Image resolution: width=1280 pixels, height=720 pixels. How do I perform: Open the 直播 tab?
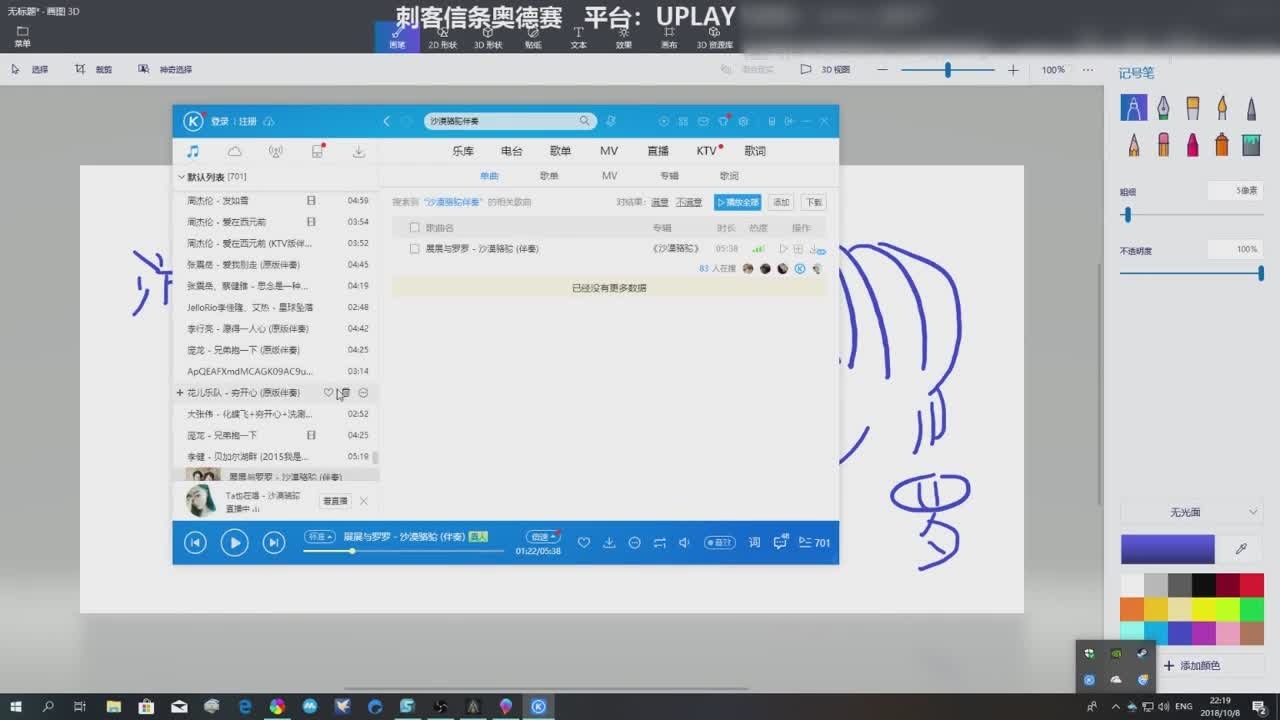click(x=658, y=151)
